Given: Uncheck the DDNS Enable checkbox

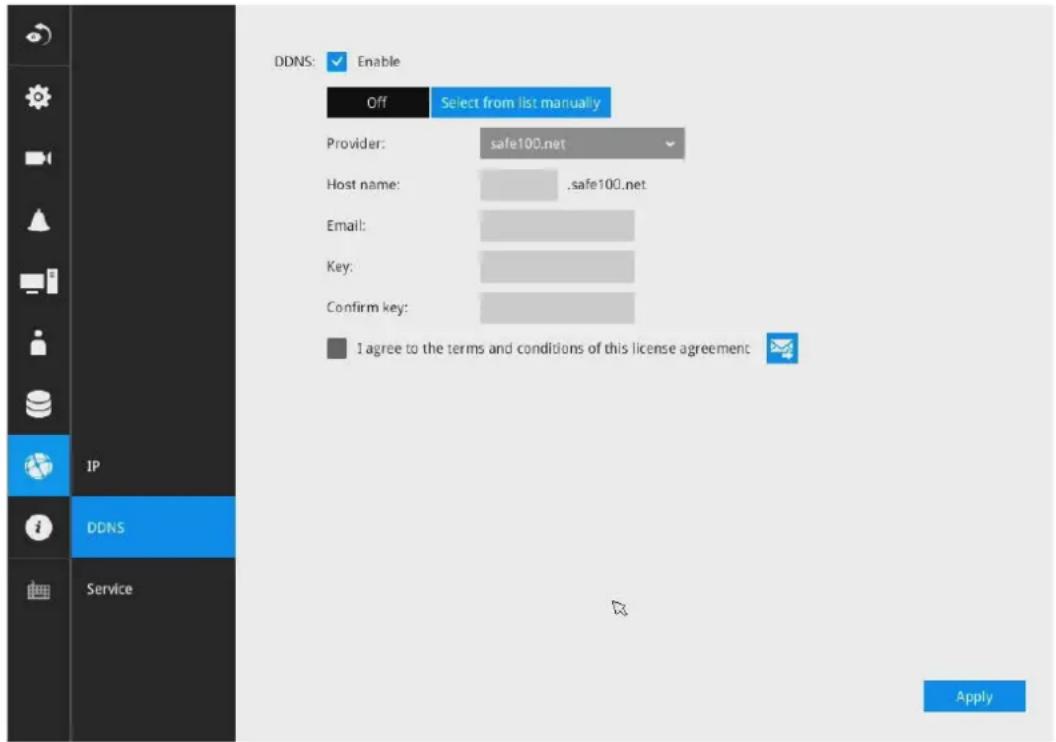Looking at the screenshot, I should click(x=337, y=61).
